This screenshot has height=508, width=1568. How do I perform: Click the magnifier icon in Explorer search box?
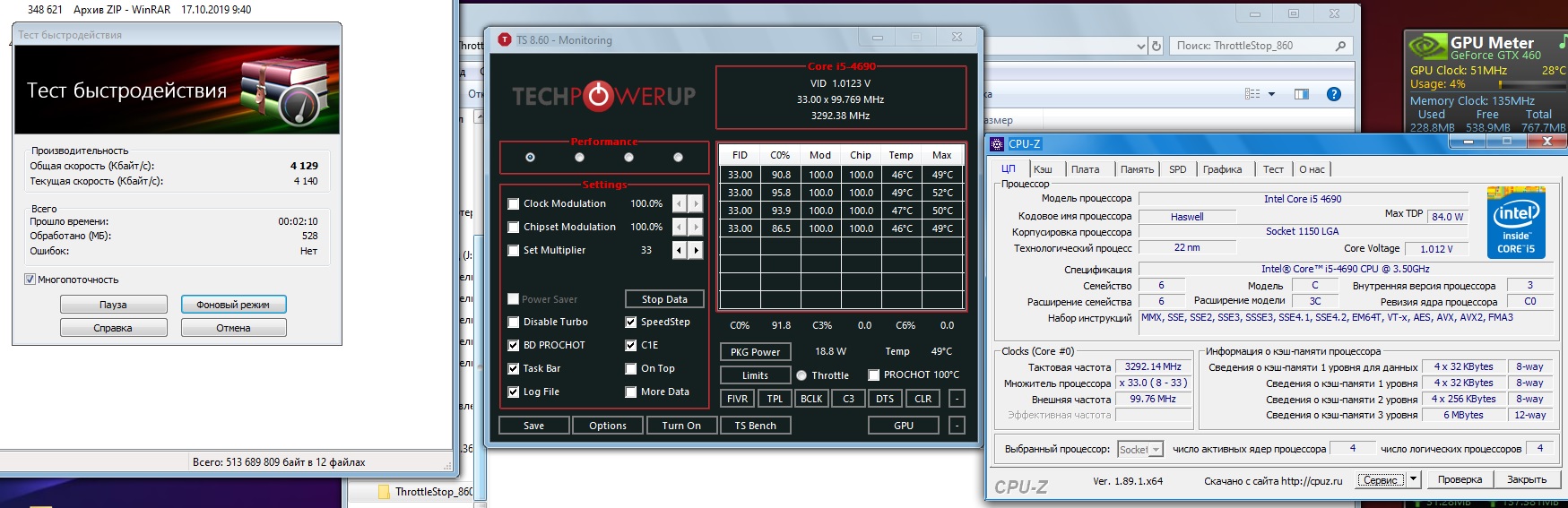tap(1340, 46)
